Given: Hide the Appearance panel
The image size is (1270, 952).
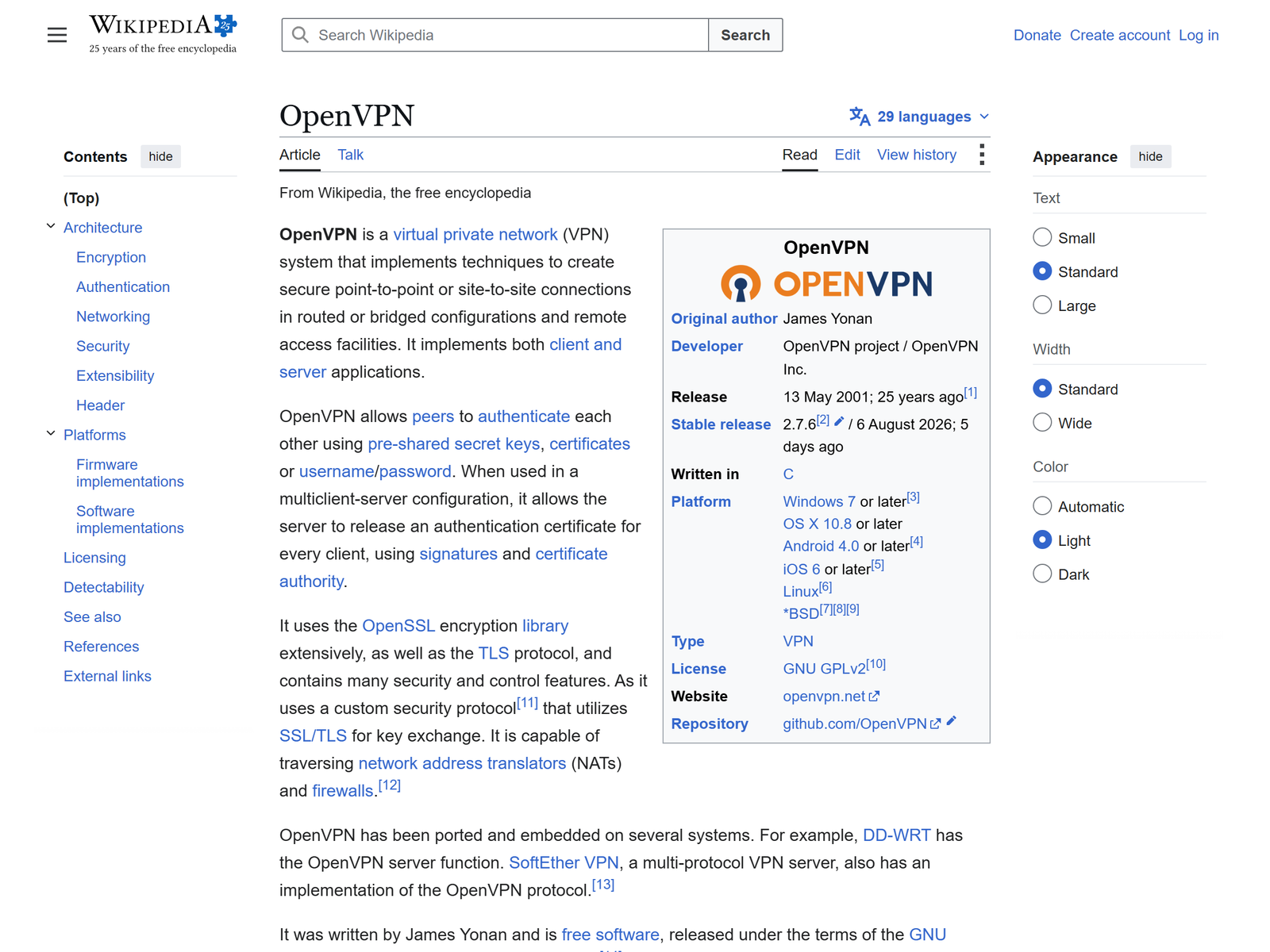Looking at the screenshot, I should [1150, 156].
